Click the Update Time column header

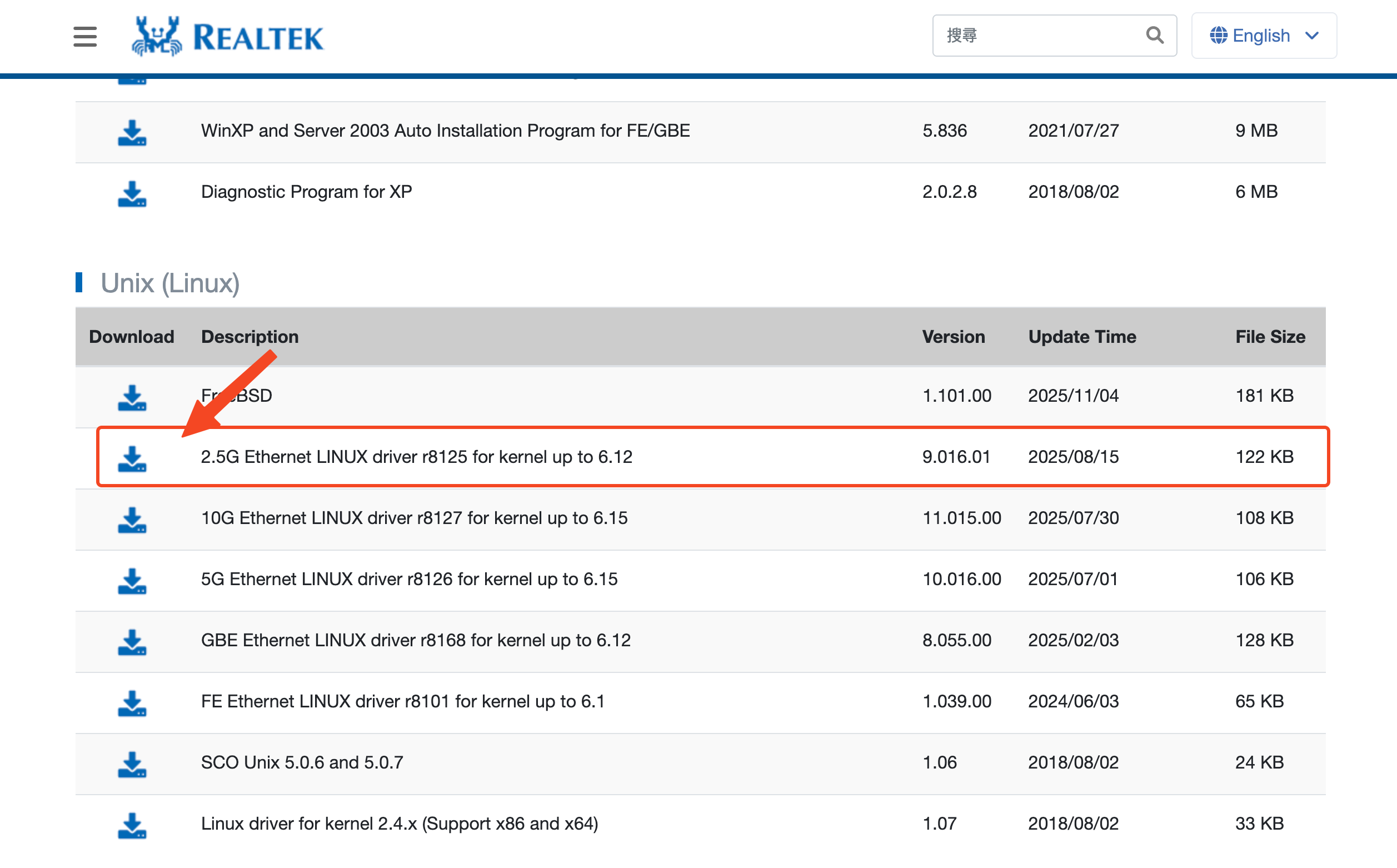click(1082, 336)
